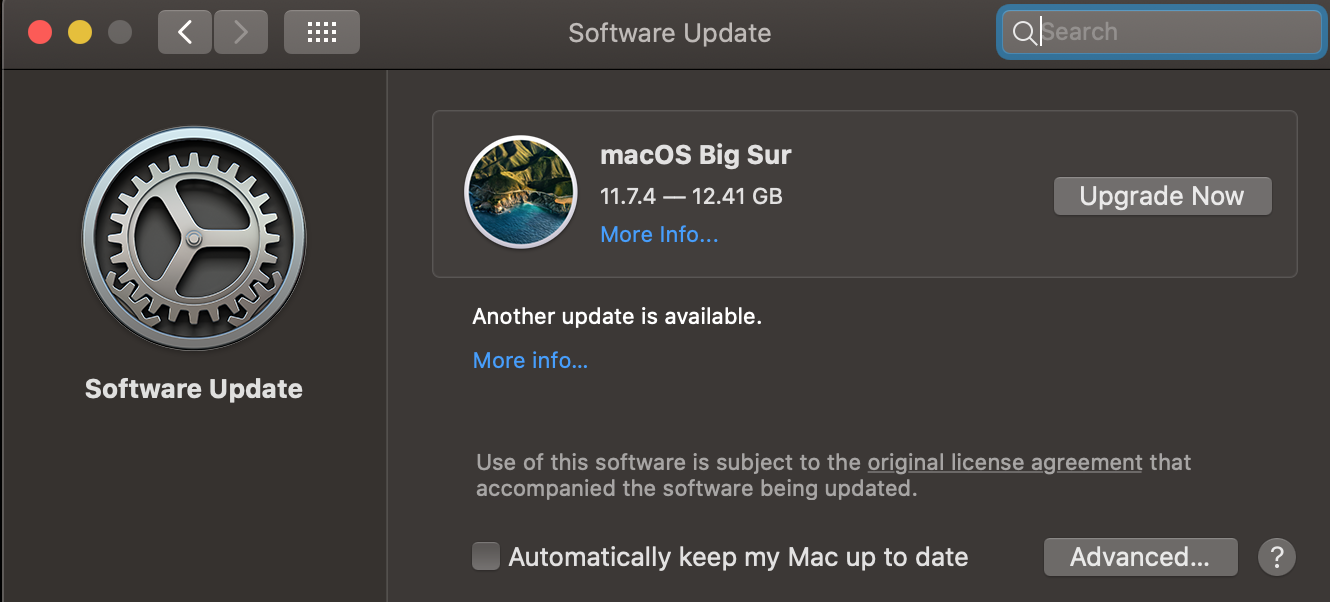Minimize the window with the yellow button

click(x=80, y=32)
